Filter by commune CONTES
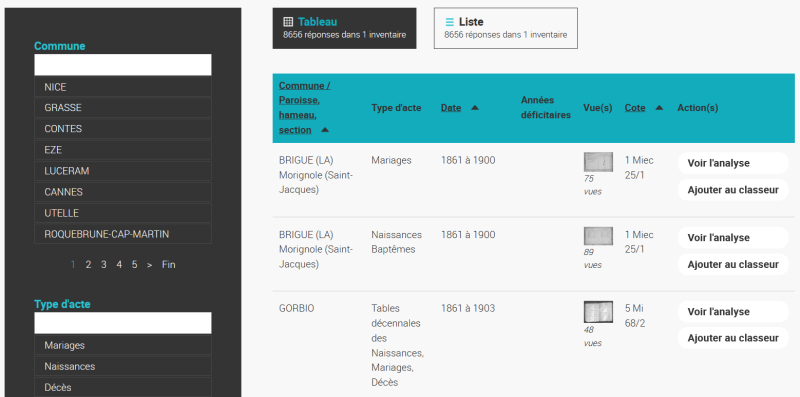 [x=123, y=129]
